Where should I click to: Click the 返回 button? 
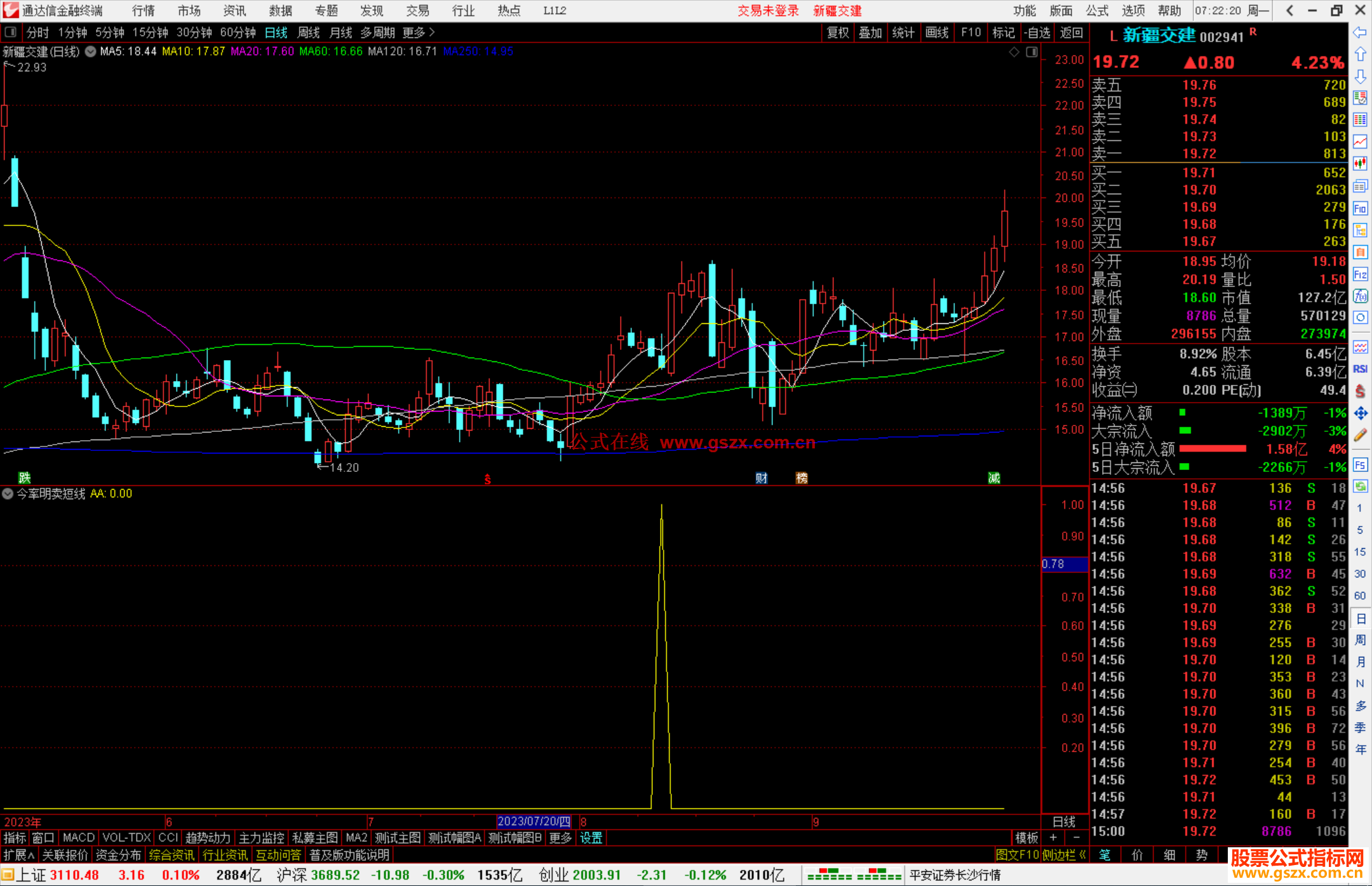pos(1072,32)
